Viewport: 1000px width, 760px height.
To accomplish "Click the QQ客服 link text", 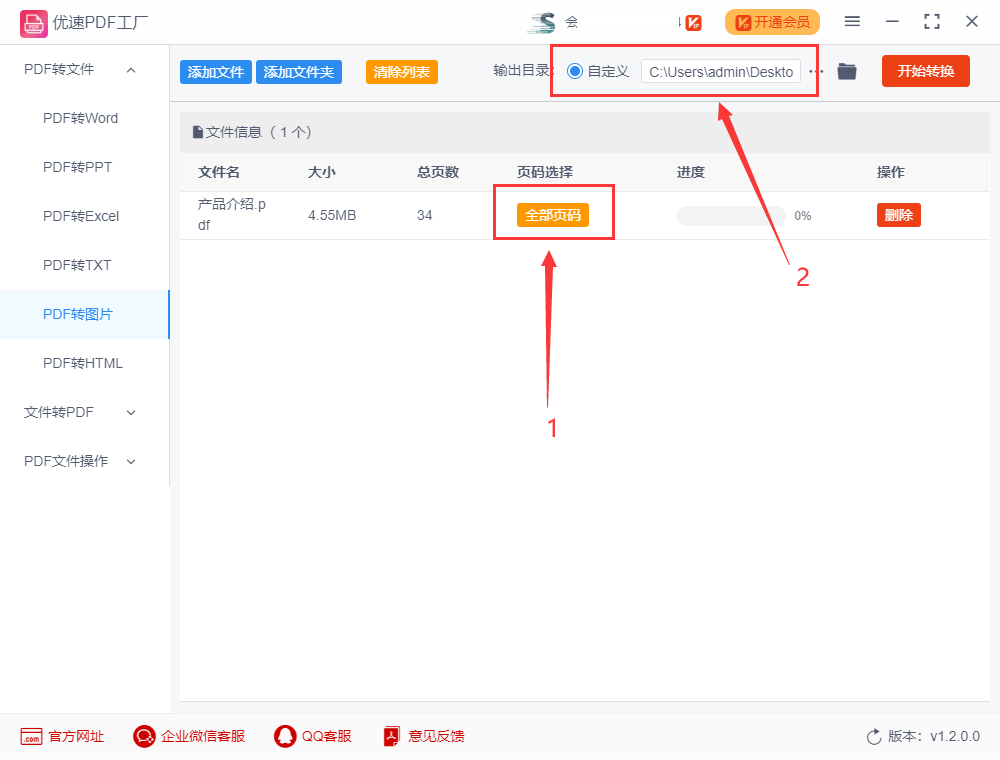I will [x=327, y=736].
